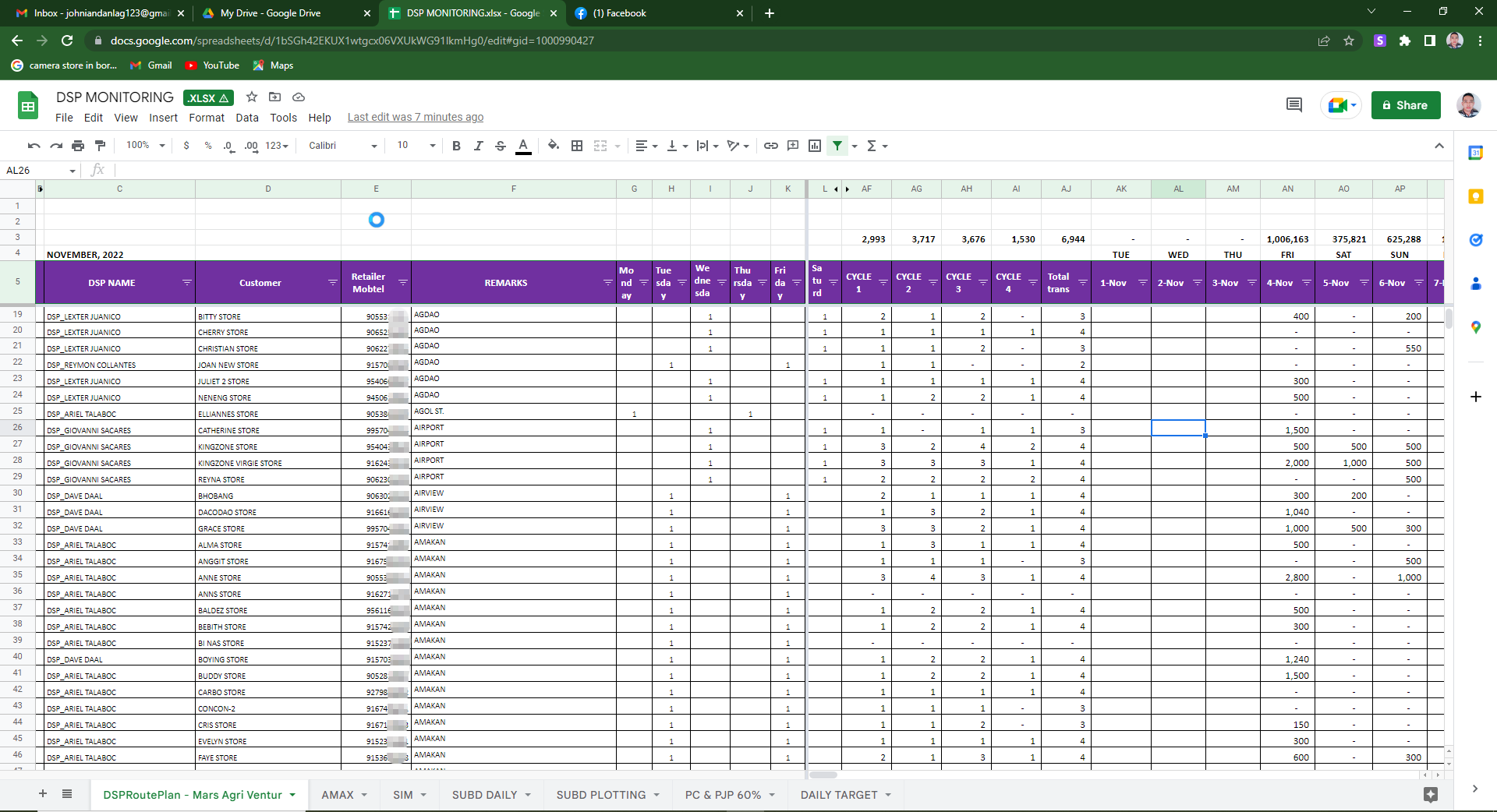Click the insert chart icon
Image resolution: width=1497 pixels, height=812 pixels.
pos(815,146)
